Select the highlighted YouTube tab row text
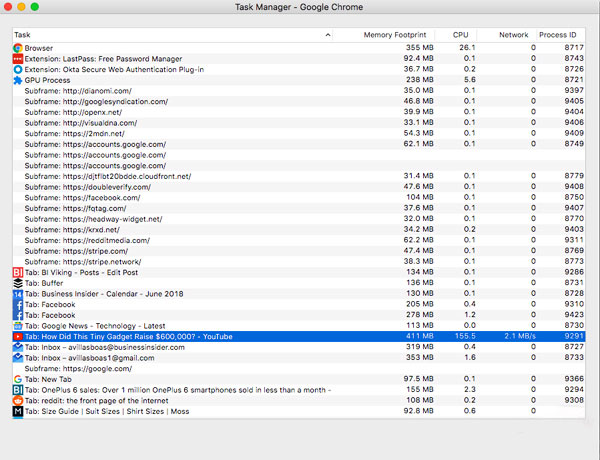The image size is (600, 460). [129, 337]
